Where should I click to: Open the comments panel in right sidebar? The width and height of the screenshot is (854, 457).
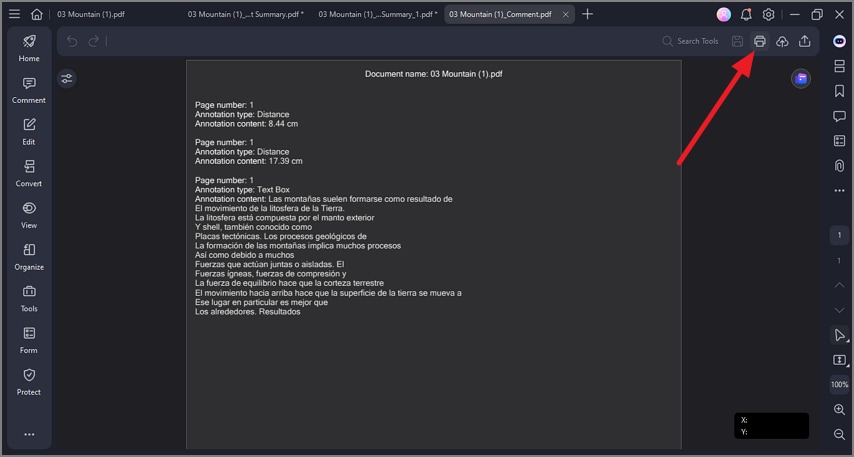pyautogui.click(x=839, y=116)
